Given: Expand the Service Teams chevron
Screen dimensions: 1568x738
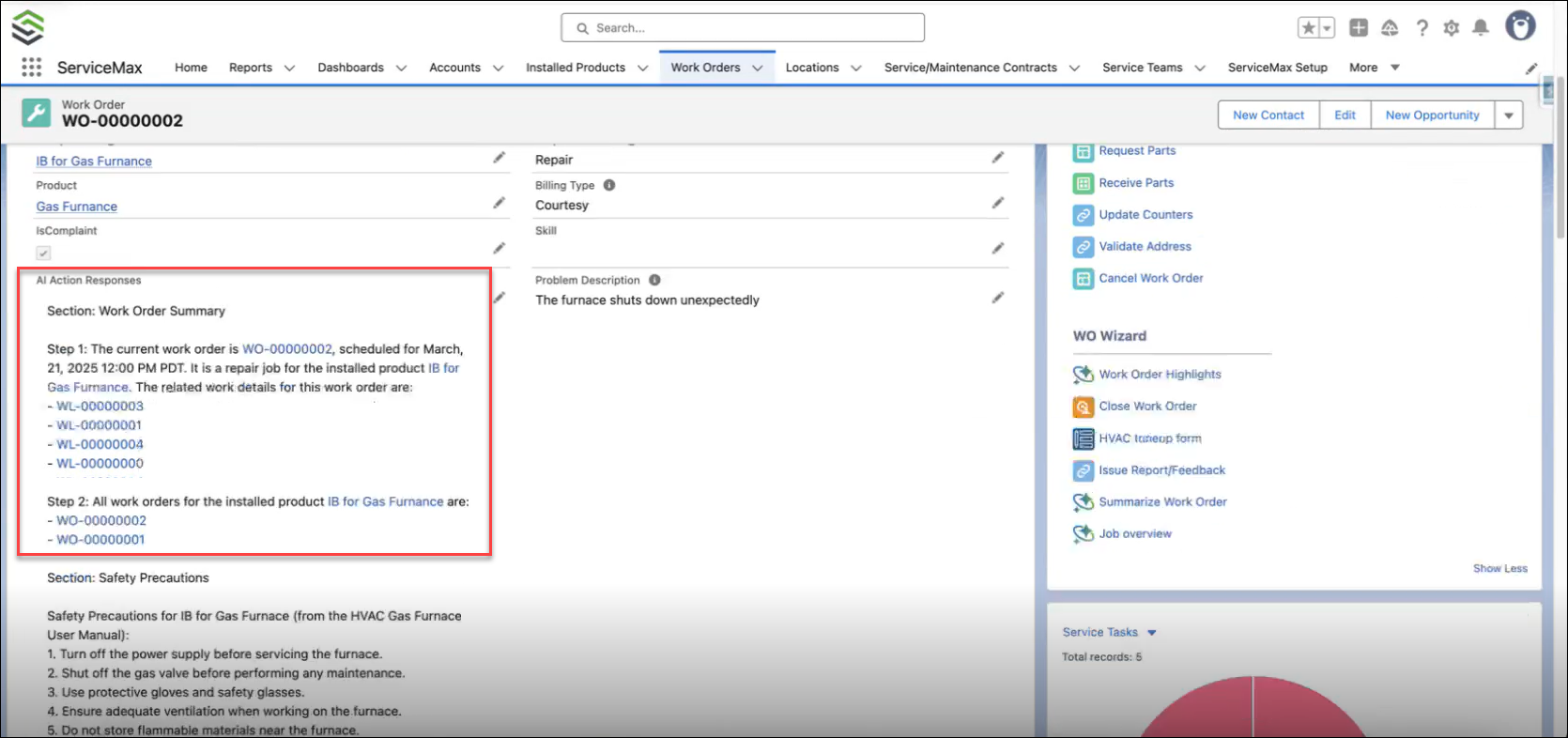Looking at the screenshot, I should coord(1200,68).
